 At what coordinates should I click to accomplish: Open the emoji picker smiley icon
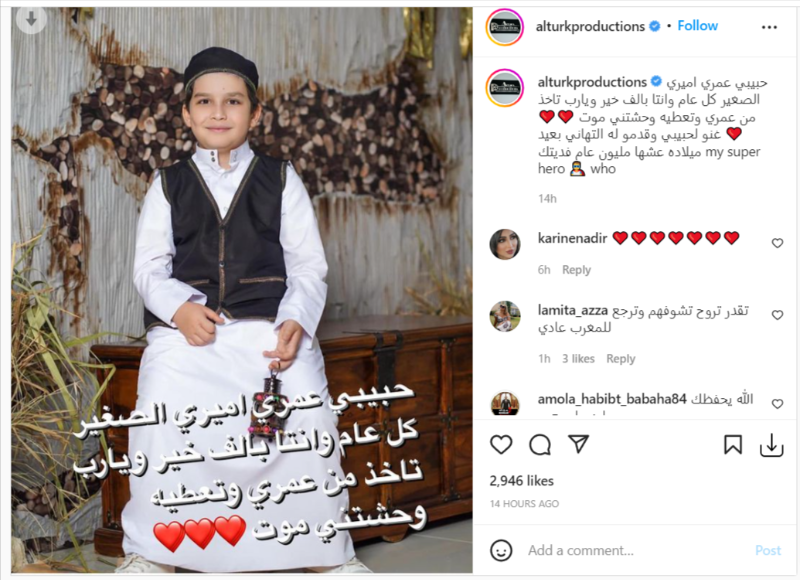coord(501,550)
